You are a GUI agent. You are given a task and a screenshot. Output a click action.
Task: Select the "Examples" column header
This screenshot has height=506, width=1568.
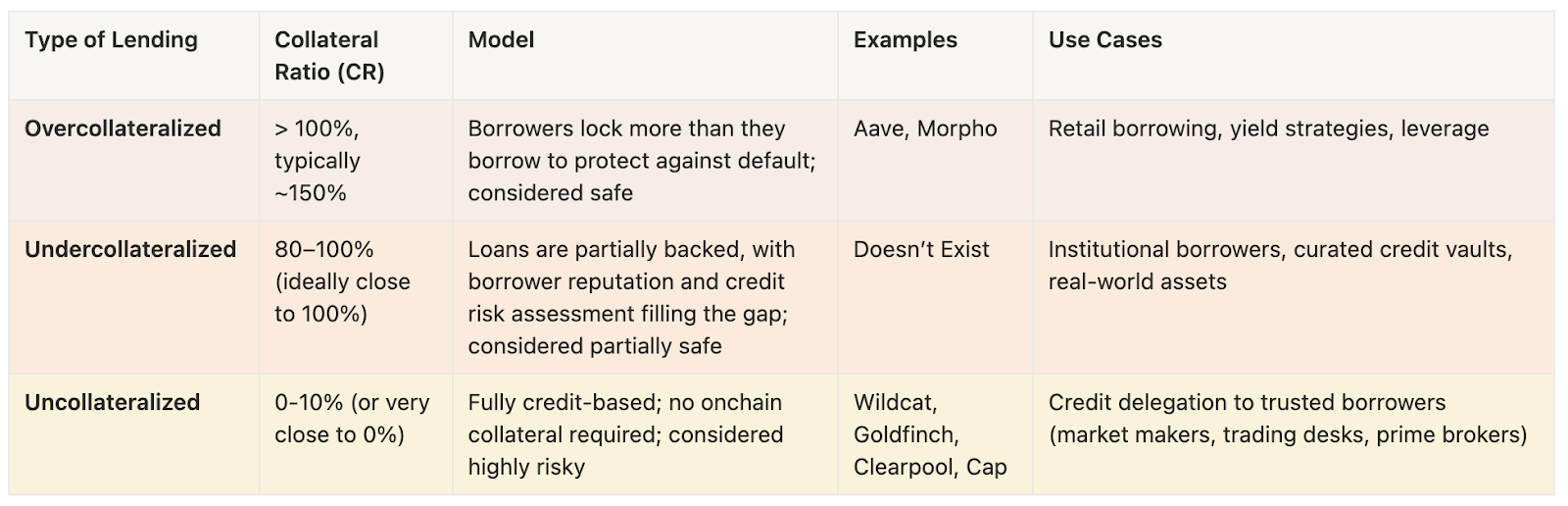(x=905, y=40)
